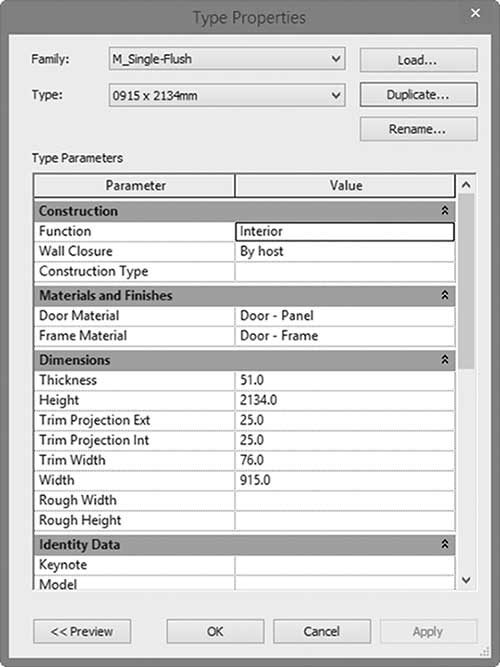Select the Wall Closure parameter label
The image size is (500, 667).
click(76, 251)
